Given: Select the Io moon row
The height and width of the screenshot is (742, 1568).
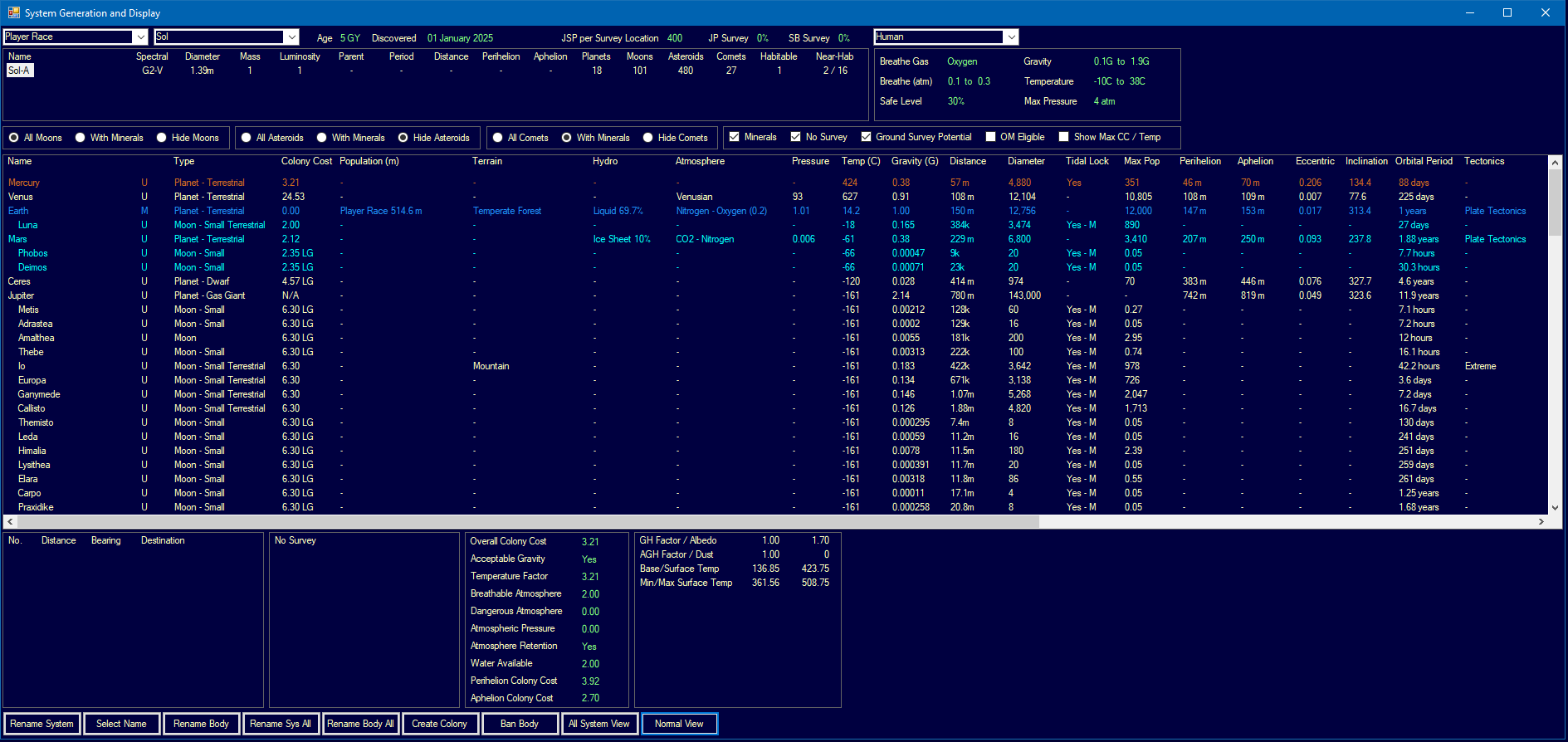Looking at the screenshot, I should pyautogui.click(x=776, y=366).
